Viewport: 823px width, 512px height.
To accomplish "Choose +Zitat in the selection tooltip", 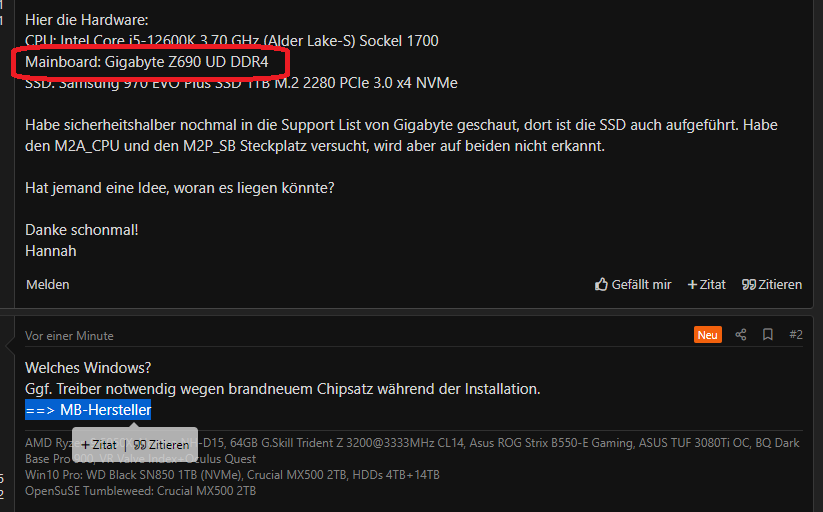I will coord(99,445).
